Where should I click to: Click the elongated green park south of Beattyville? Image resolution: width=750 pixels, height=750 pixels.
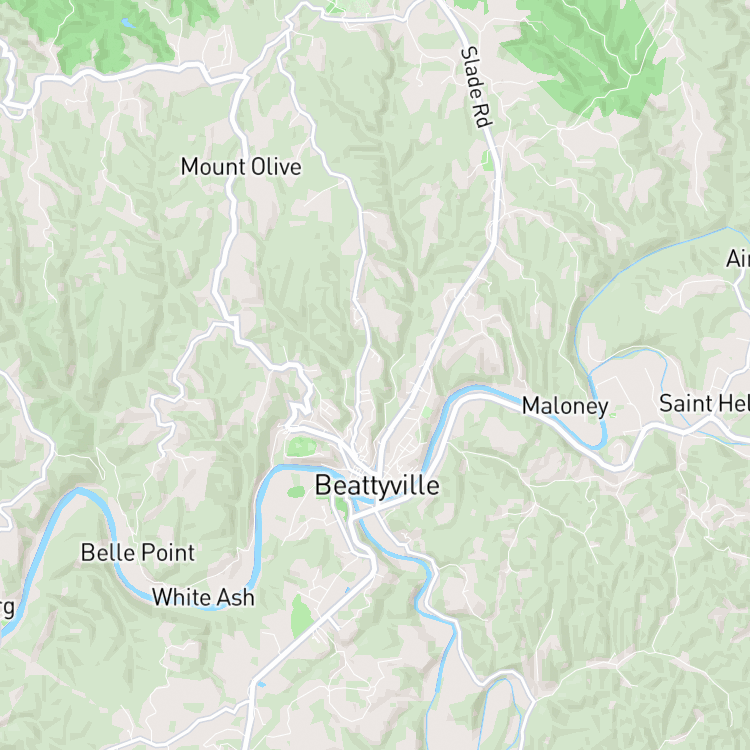[x=301, y=616]
